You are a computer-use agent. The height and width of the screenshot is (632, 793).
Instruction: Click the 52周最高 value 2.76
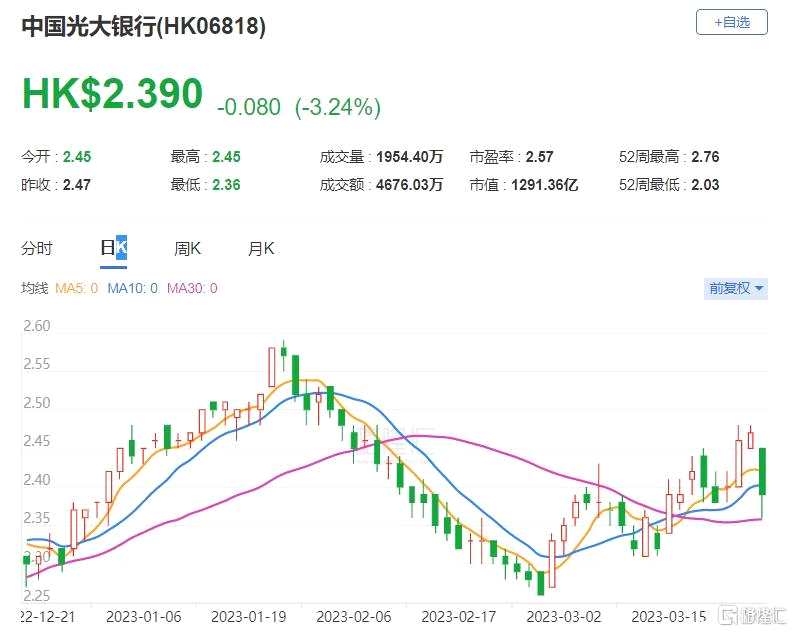pos(705,157)
